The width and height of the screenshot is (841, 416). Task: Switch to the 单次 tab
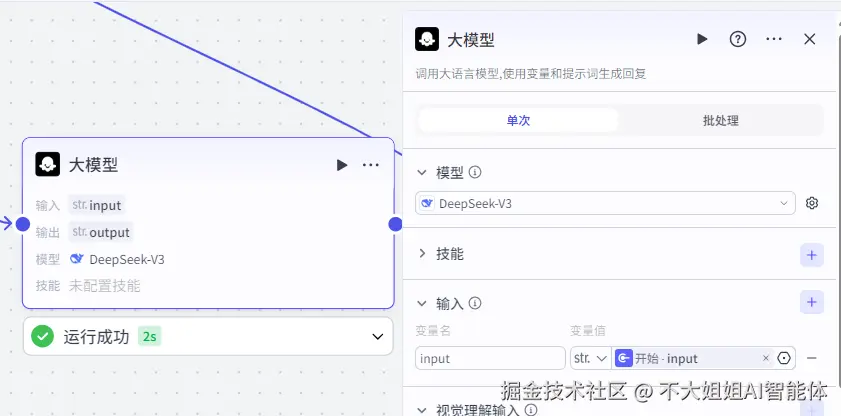point(518,121)
